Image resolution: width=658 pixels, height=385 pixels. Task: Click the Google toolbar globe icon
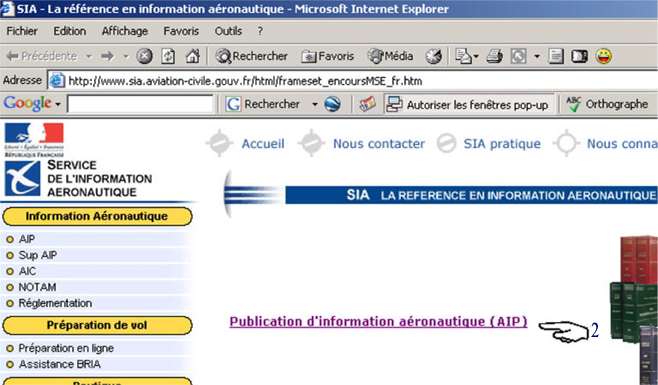[x=332, y=104]
